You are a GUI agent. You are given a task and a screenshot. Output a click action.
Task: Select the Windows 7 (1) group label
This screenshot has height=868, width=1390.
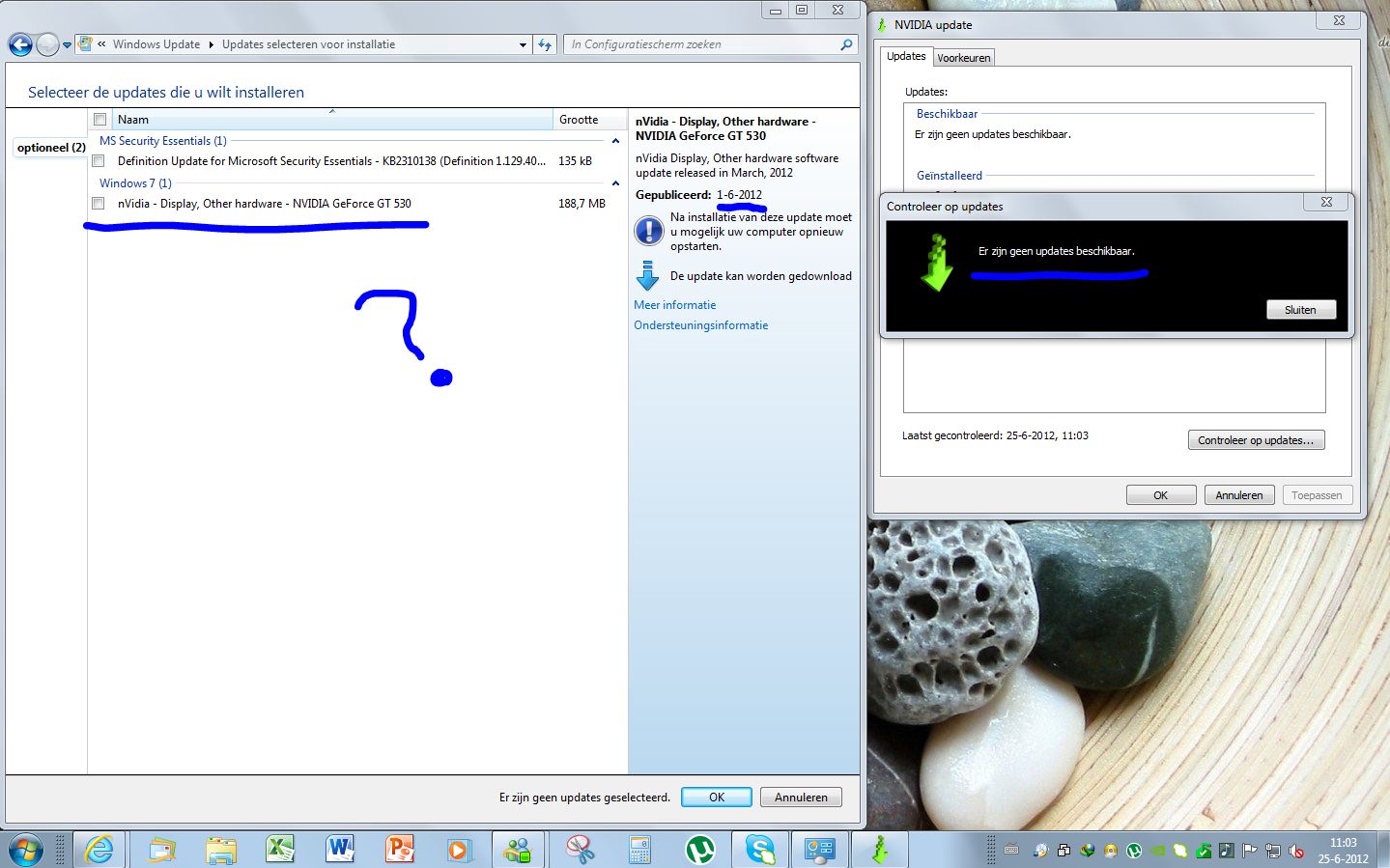pos(135,183)
